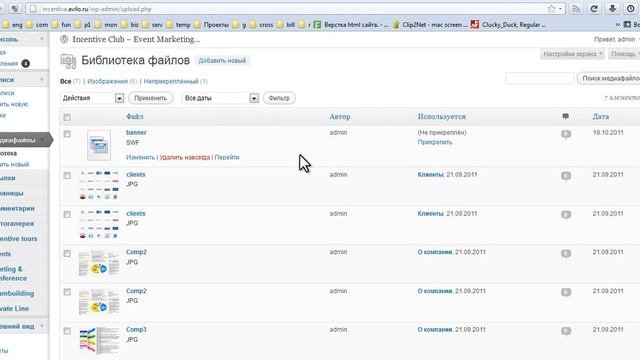640x360 pixels.
Task: Open the 'mon' bookmark folder
Action: (106, 25)
